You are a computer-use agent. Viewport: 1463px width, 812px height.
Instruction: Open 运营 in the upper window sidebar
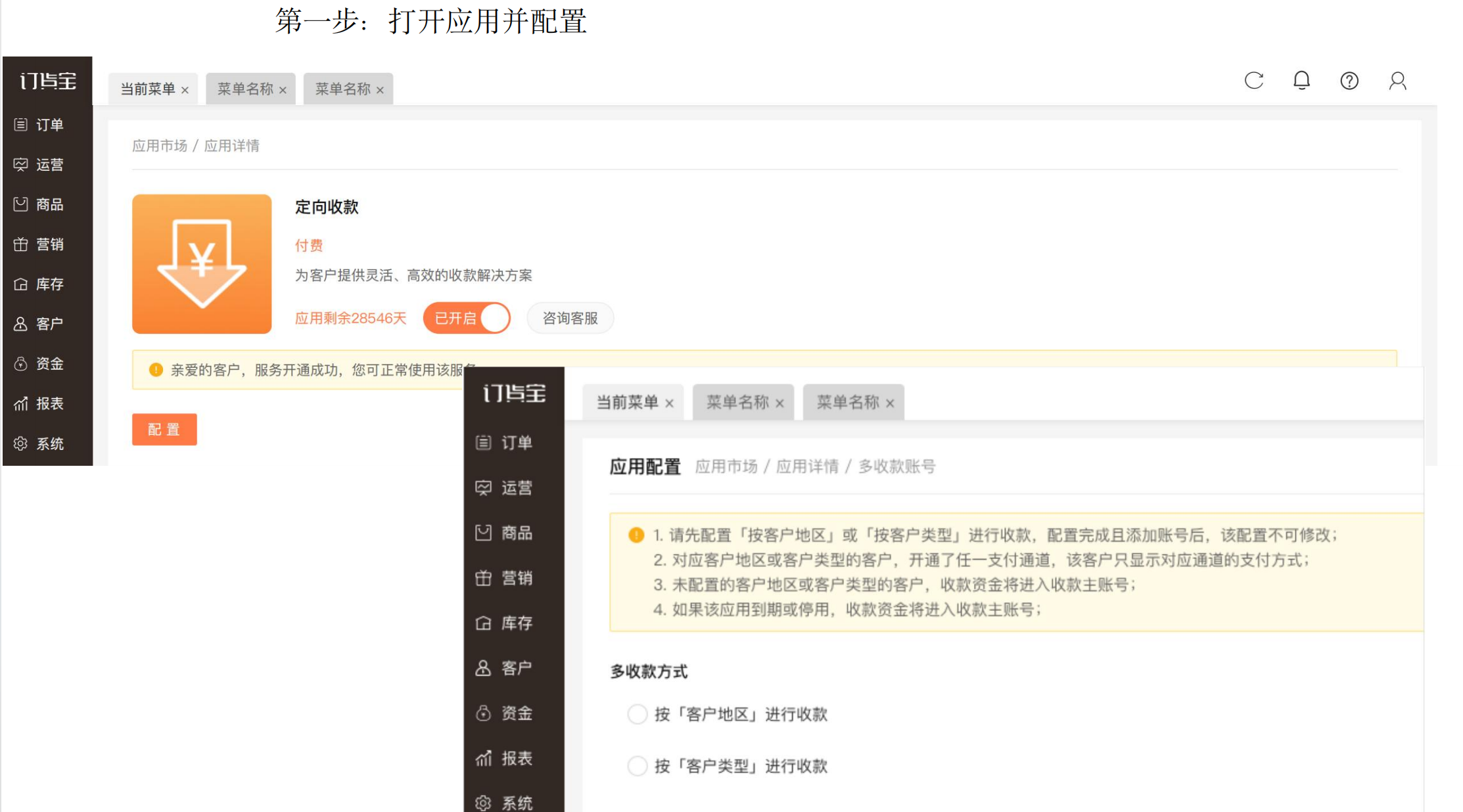coord(39,165)
